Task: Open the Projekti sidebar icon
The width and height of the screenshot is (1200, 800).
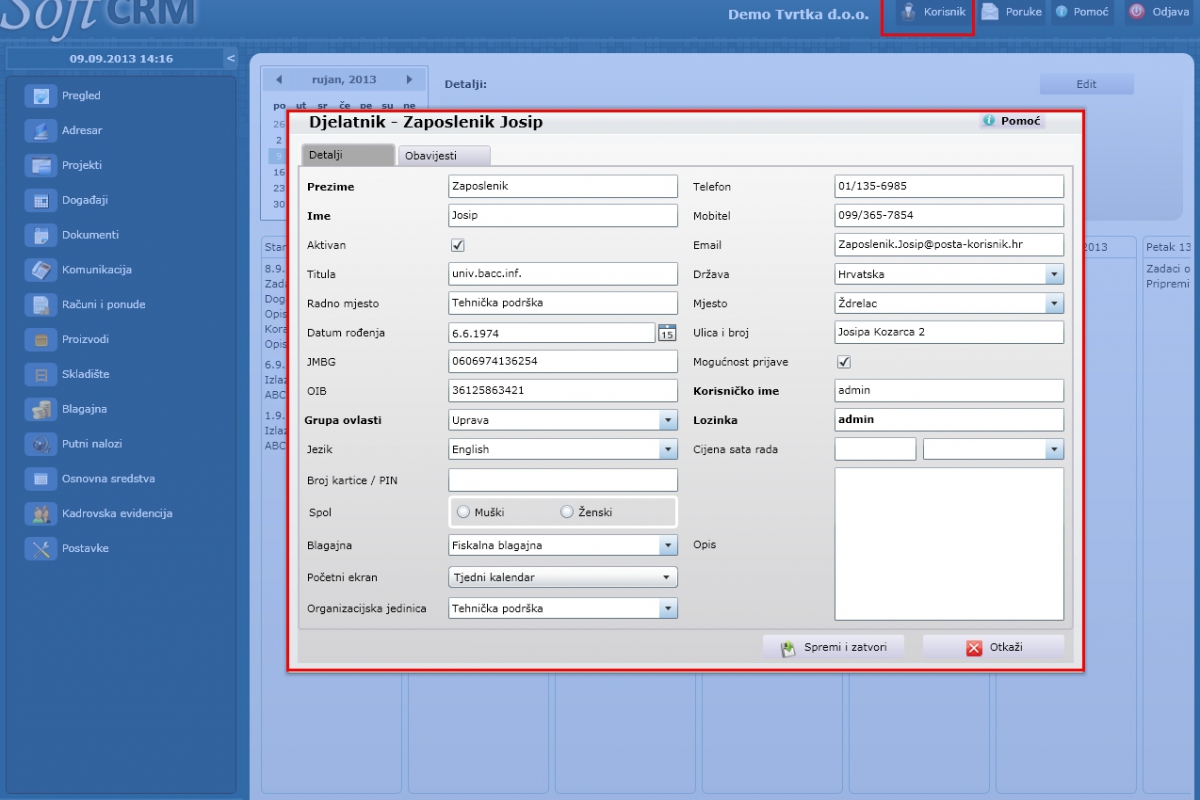Action: click(x=41, y=166)
